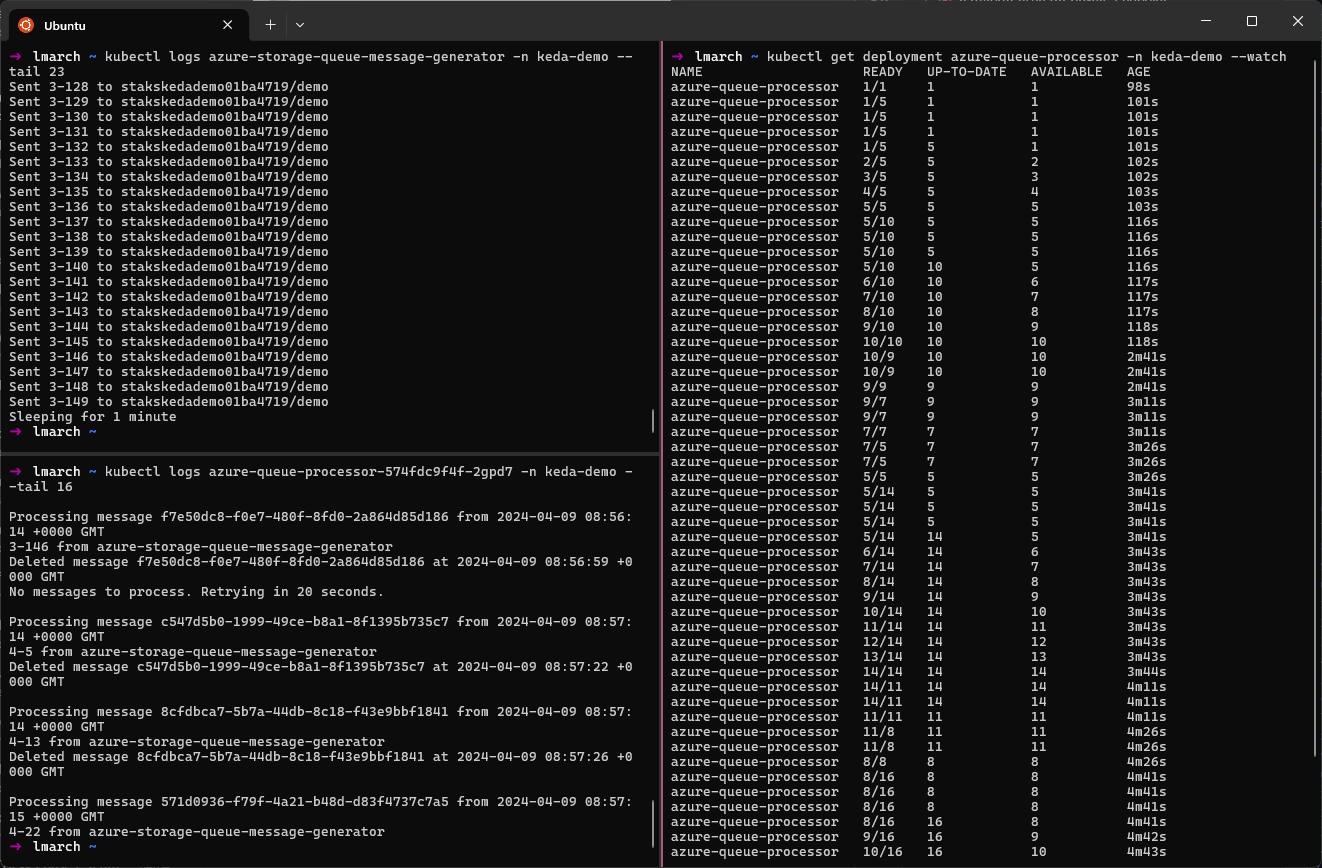Click the message-generator logs pane scrollbar thumb
This screenshot has width=1322, height=868.
(654, 420)
